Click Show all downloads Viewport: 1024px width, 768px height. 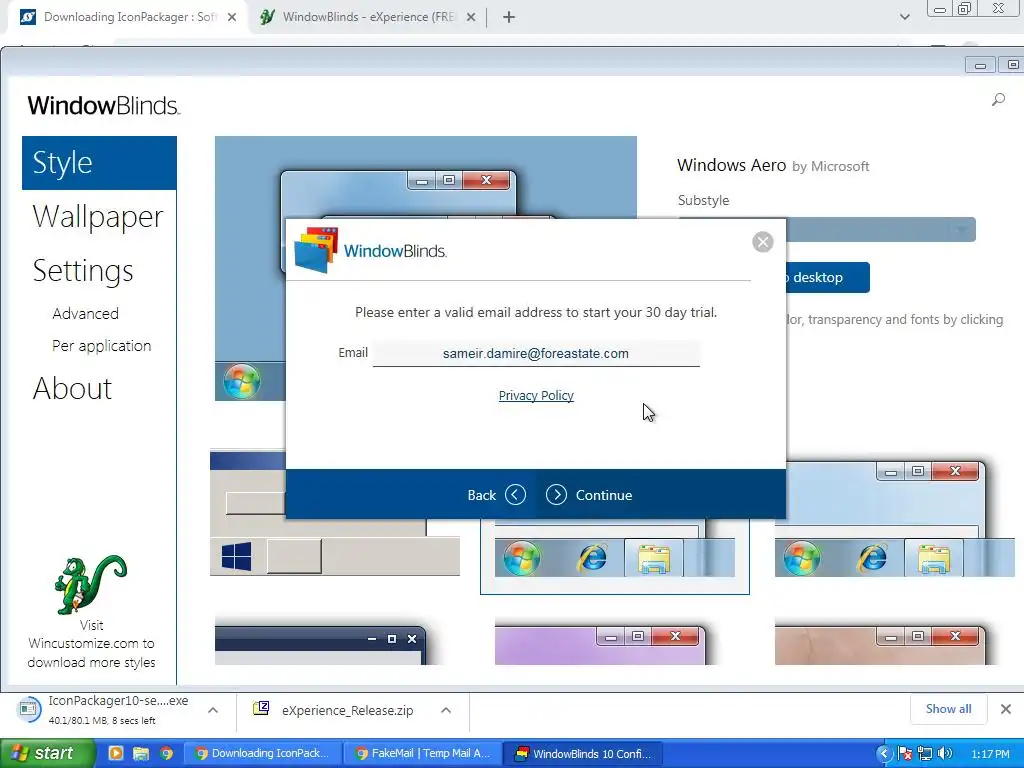click(x=948, y=709)
